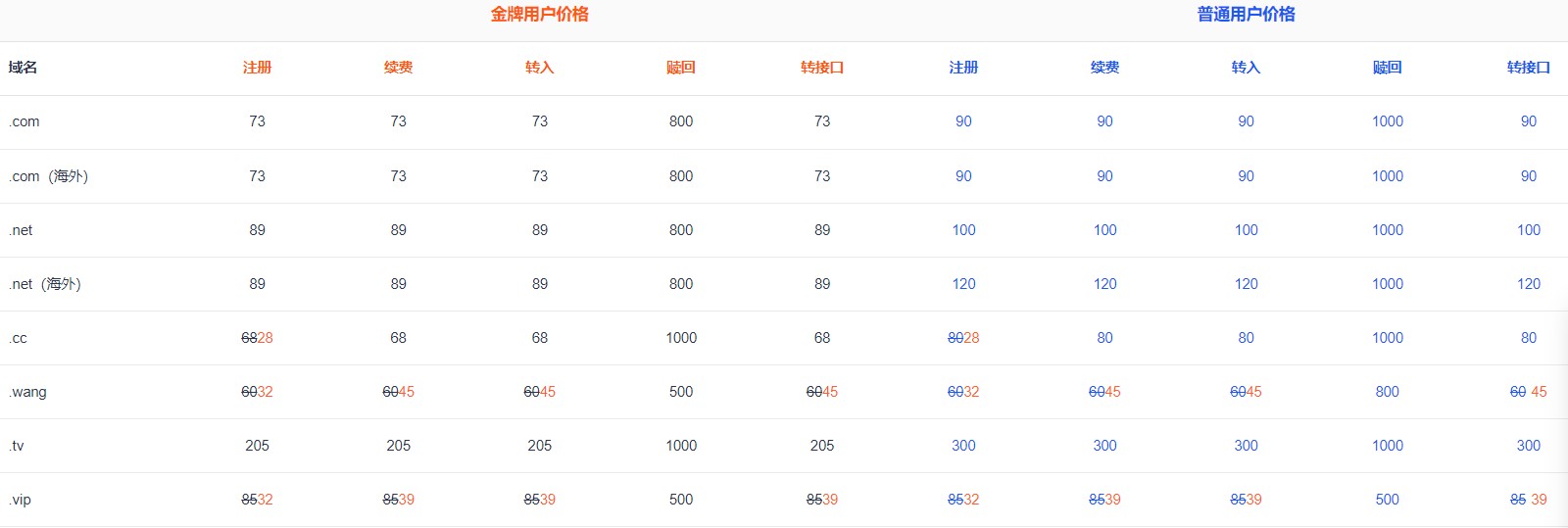The image size is (1568, 528).
Task: Click gold 赎回 price 1000 in .tv row
Action: point(680,446)
